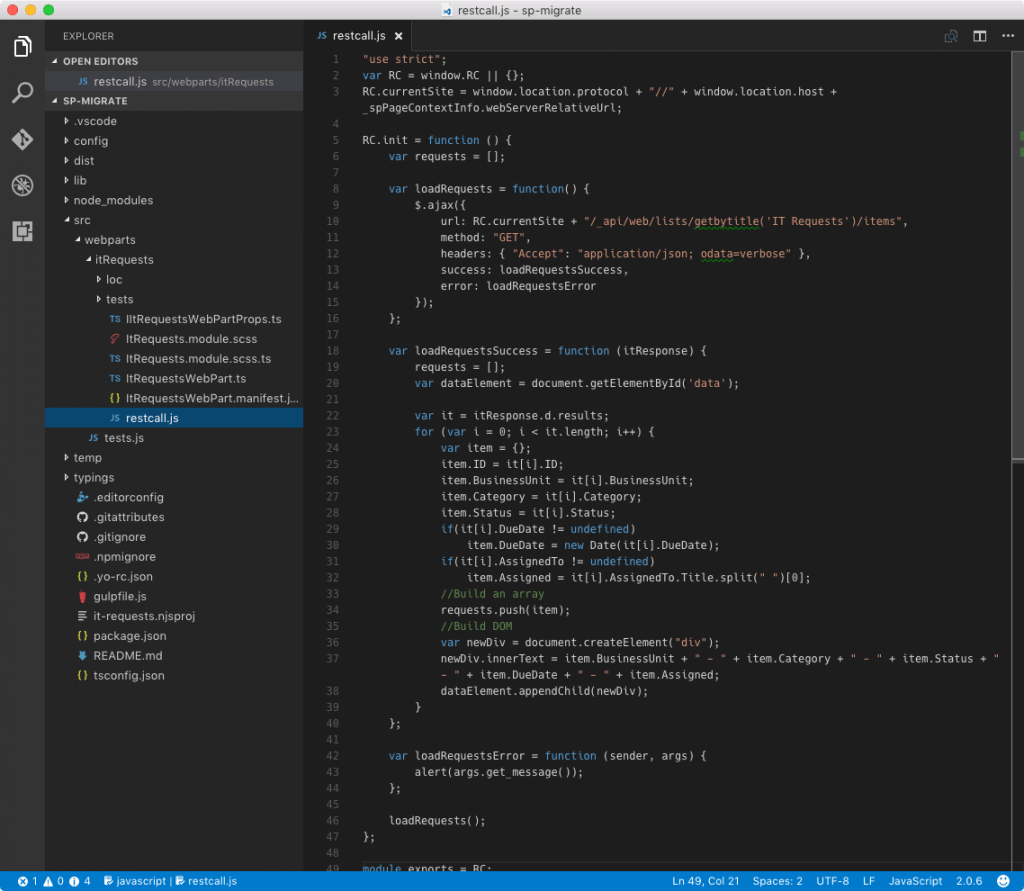Screen dimensions: 1024x891
Task: Select the Explorer icon in activity bar
Action: [22, 46]
